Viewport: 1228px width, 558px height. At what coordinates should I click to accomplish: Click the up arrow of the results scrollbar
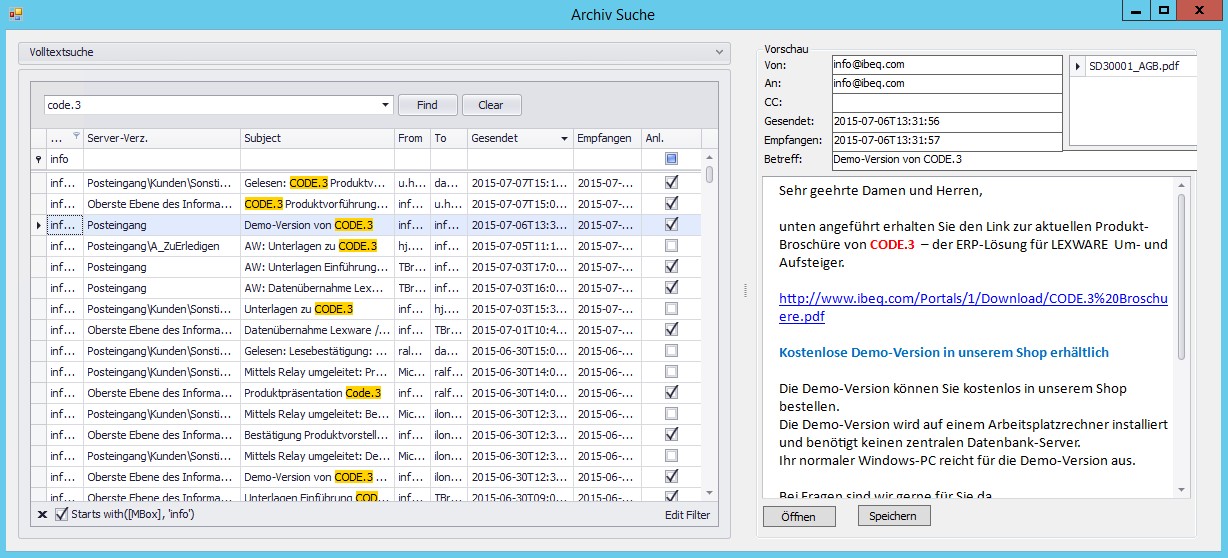(x=710, y=157)
